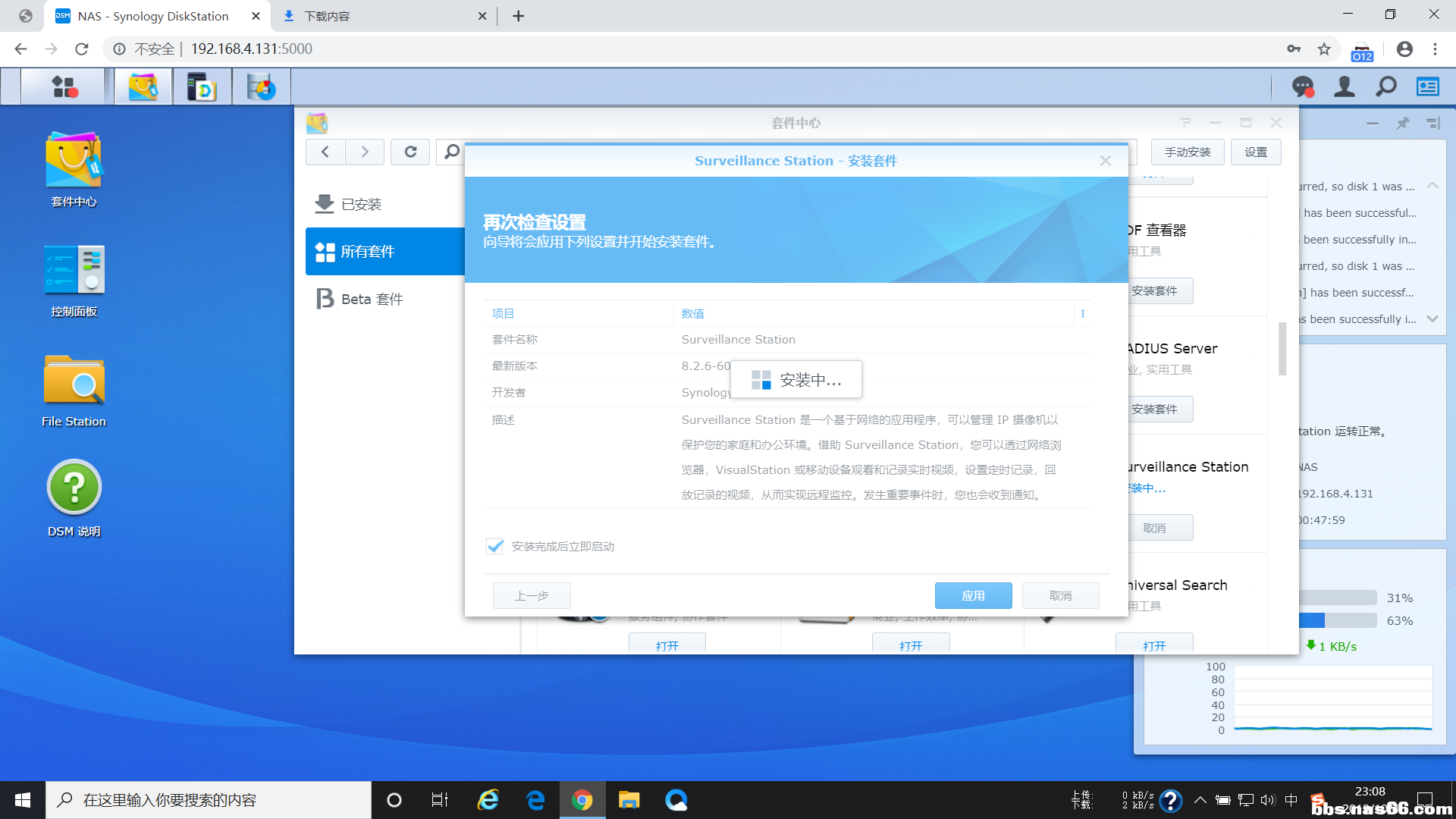Image resolution: width=1456 pixels, height=819 pixels.
Task: Click the user account icon in DSM taskbar
Action: point(1344,86)
